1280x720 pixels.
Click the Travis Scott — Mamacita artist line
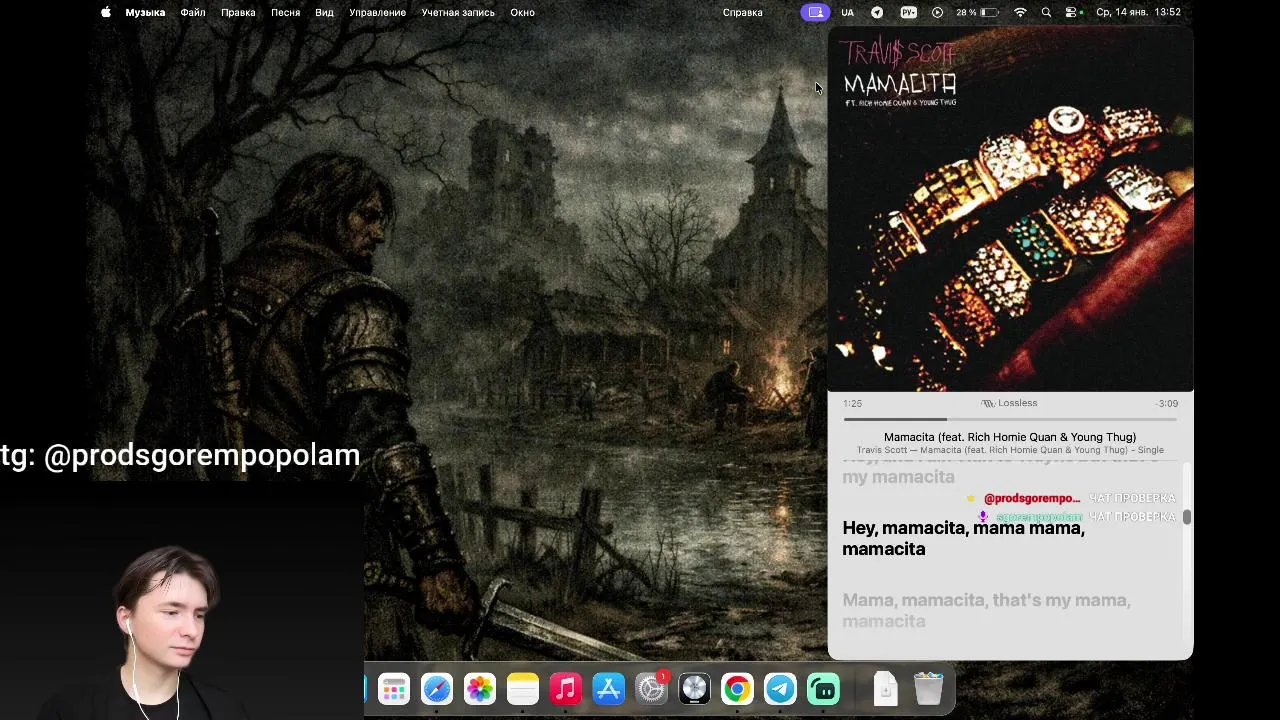(1010, 450)
